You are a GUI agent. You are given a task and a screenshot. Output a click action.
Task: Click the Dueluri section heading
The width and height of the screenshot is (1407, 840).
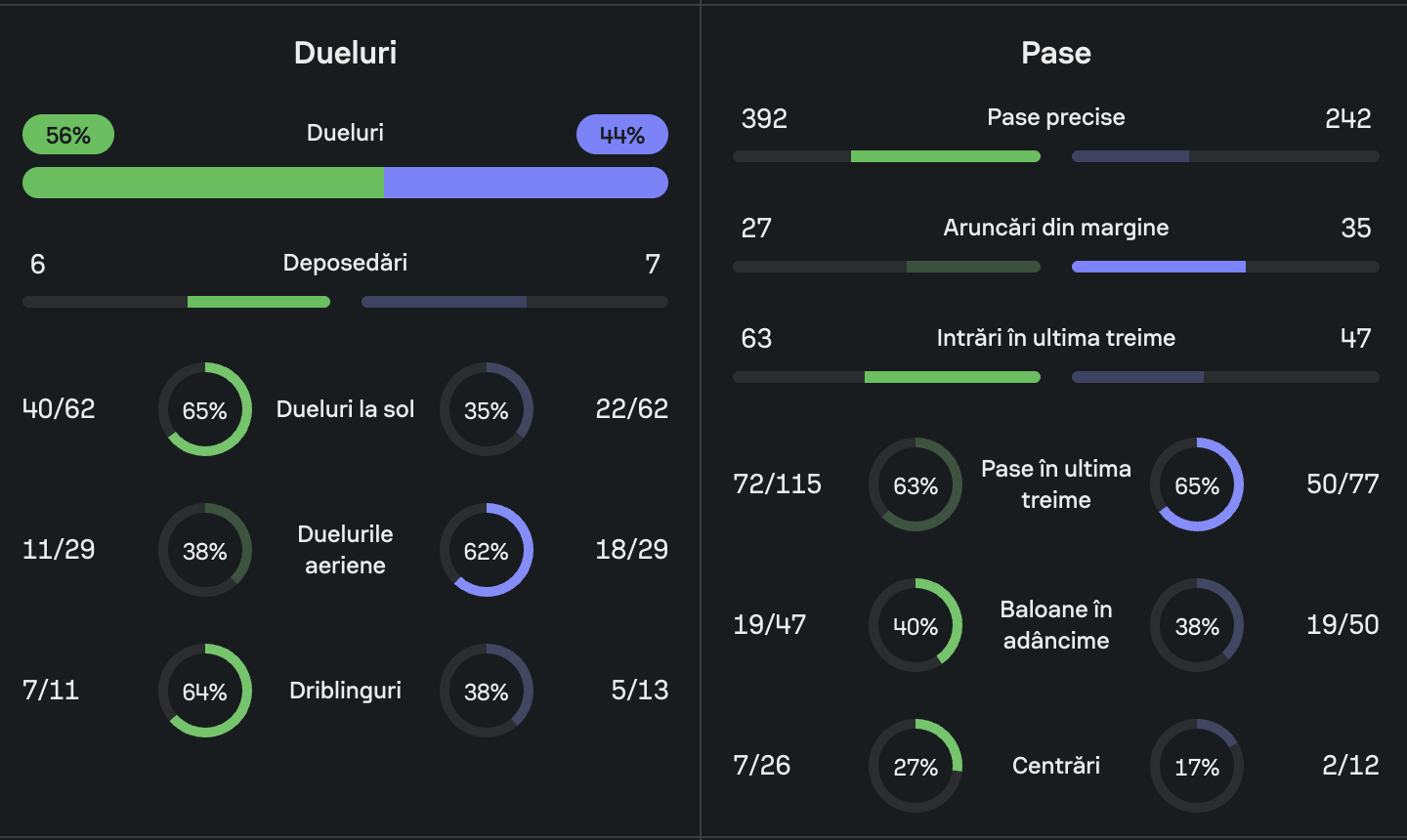[346, 53]
